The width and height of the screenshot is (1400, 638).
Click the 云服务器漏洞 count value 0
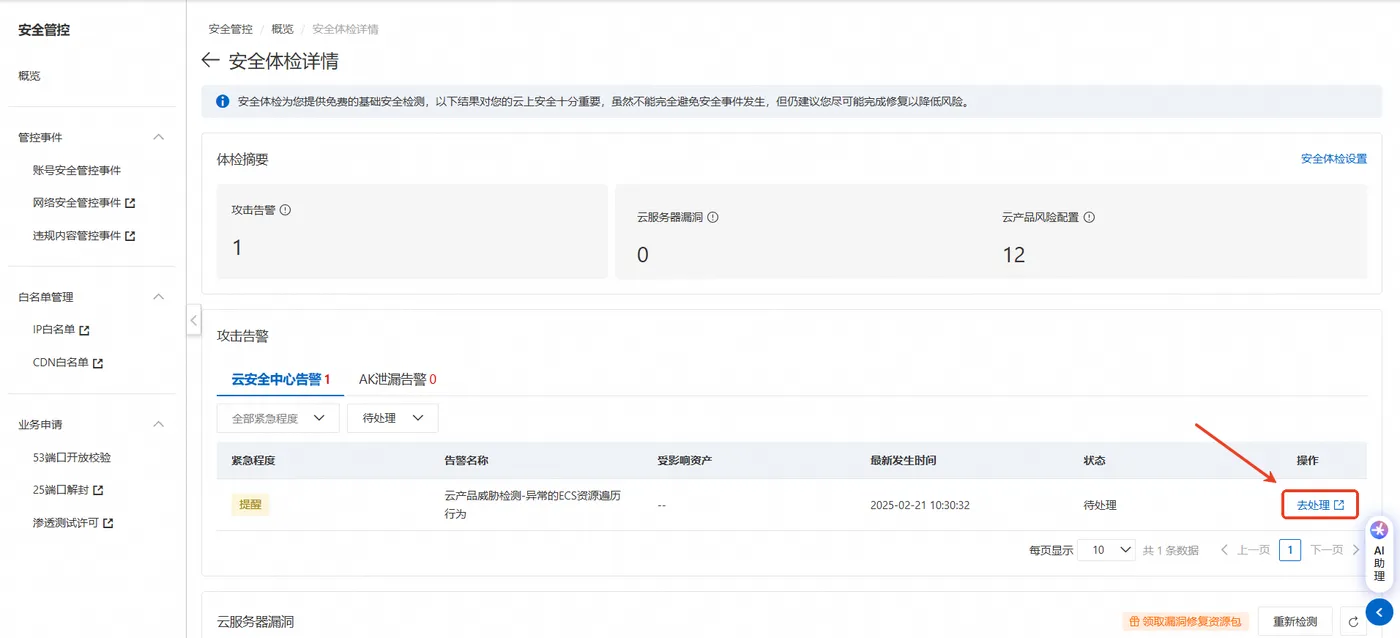[643, 254]
